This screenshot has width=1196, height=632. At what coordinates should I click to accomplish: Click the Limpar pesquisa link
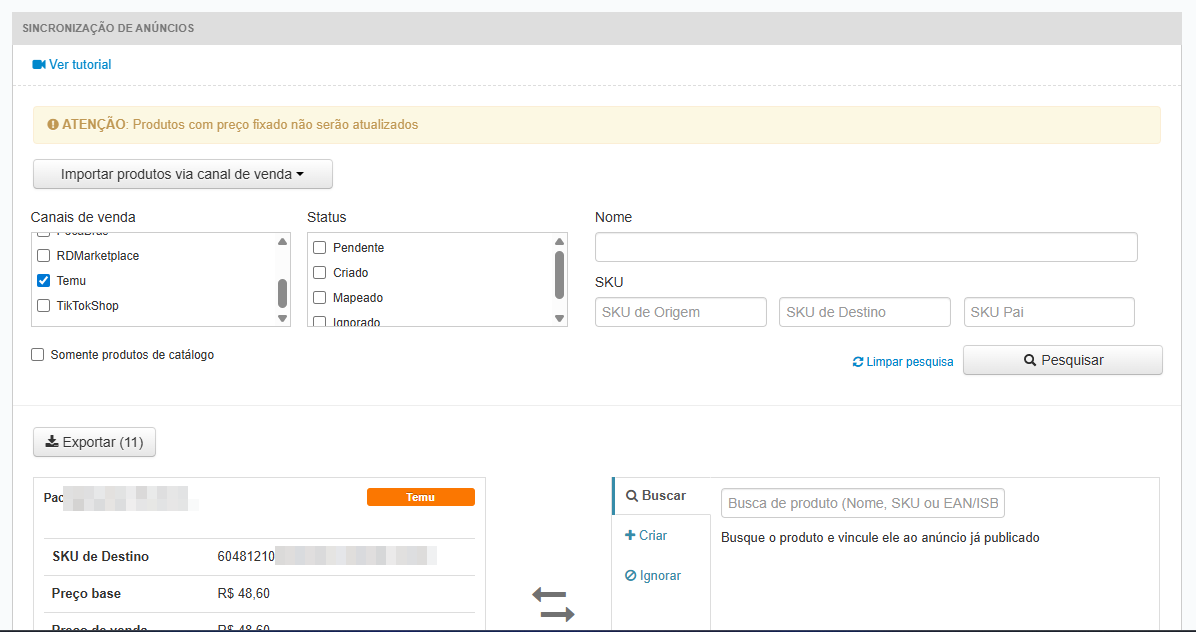[902, 362]
